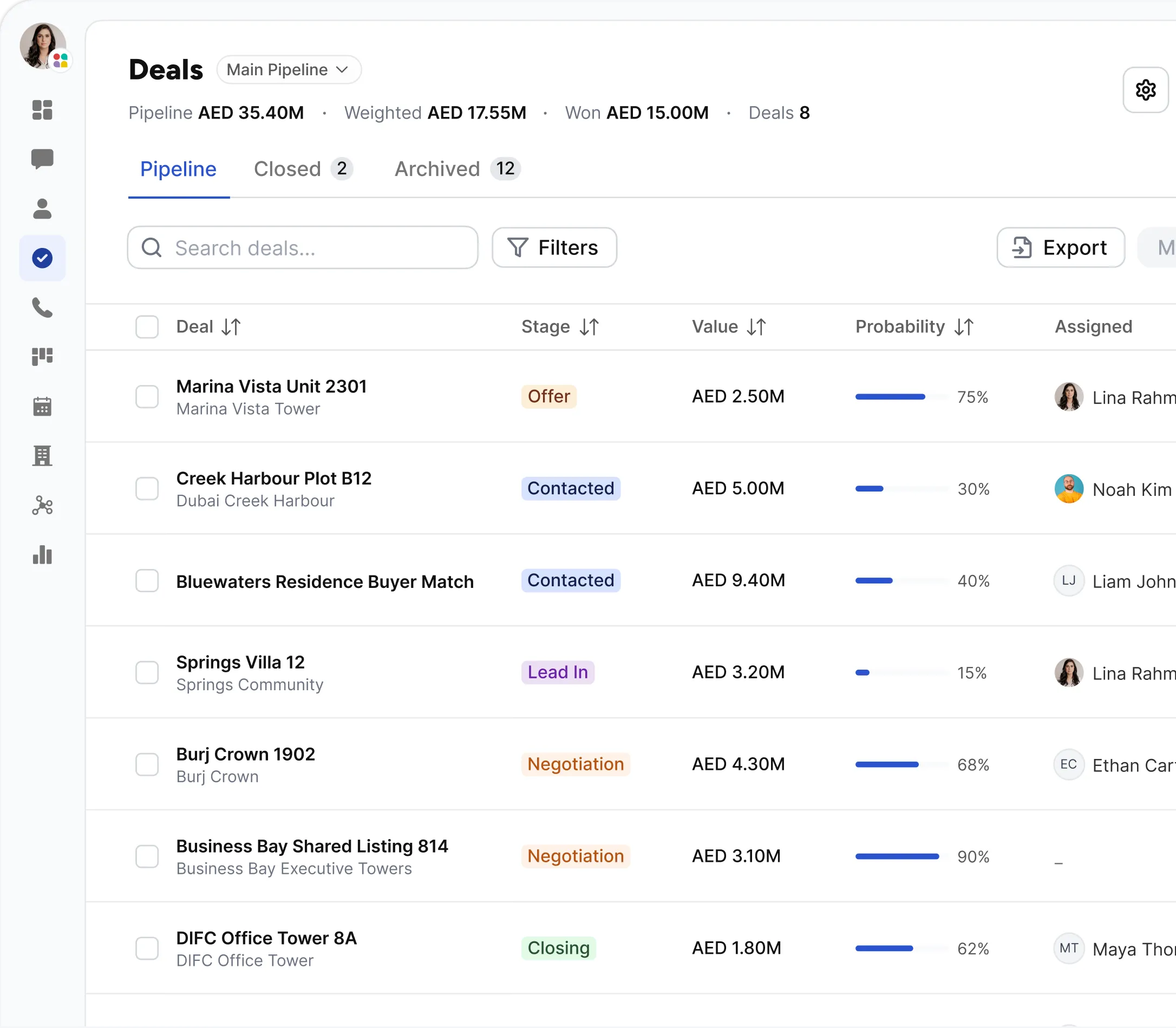
Task: Open the Burj Crown 1902 deal
Action: pyautogui.click(x=245, y=755)
